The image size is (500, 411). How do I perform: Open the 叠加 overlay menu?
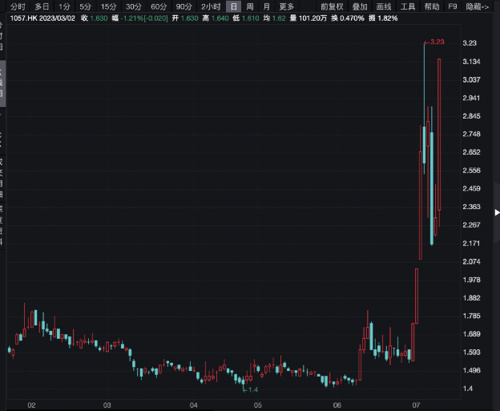click(360, 6)
